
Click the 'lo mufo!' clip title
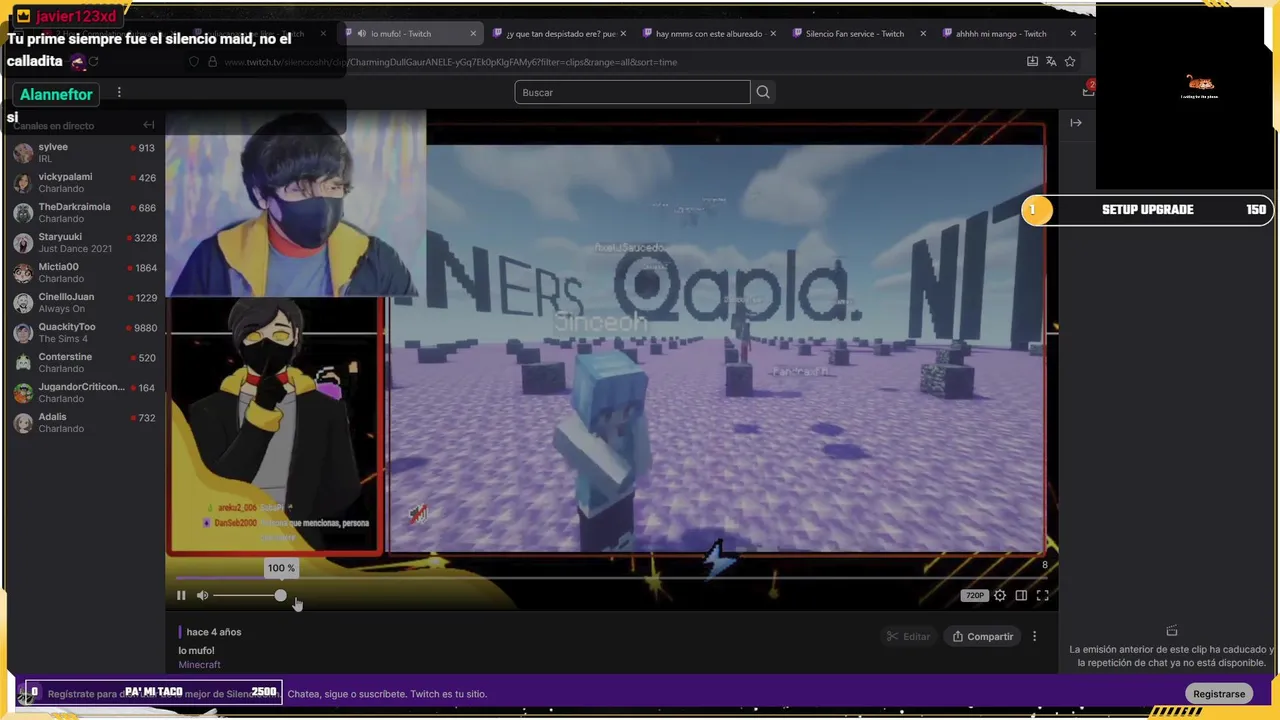[x=196, y=651]
